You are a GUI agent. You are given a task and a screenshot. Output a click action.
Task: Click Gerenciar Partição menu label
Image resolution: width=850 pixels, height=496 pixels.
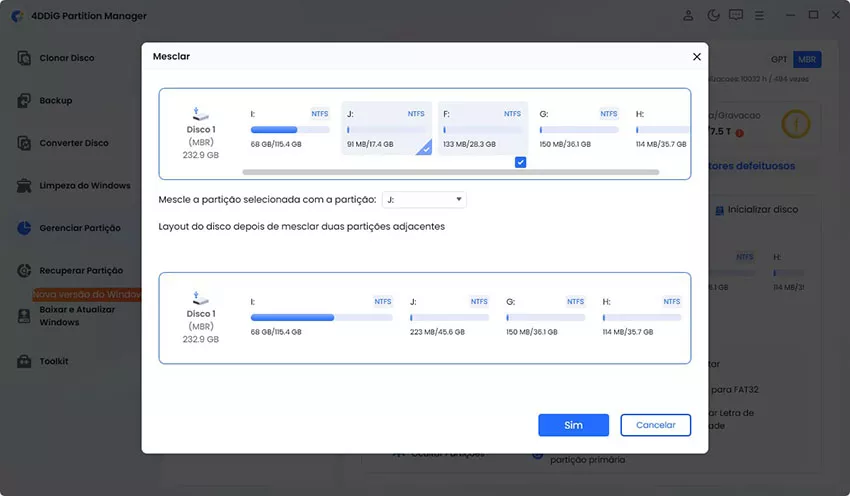click(x=80, y=228)
